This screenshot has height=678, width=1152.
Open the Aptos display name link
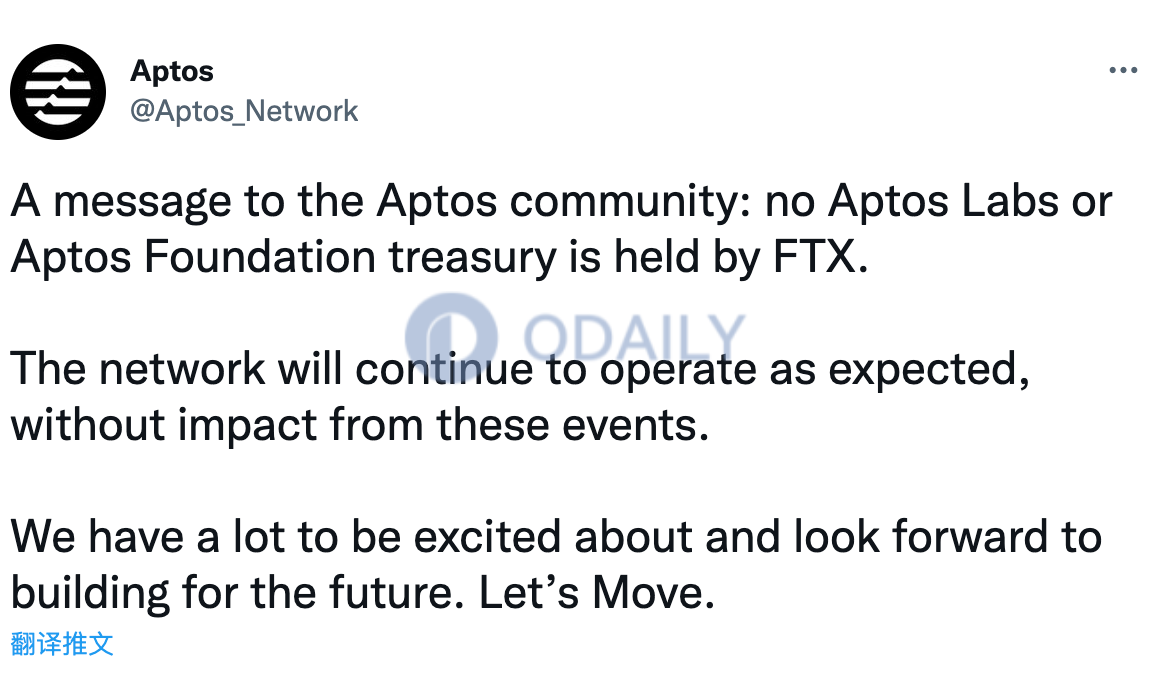[172, 71]
